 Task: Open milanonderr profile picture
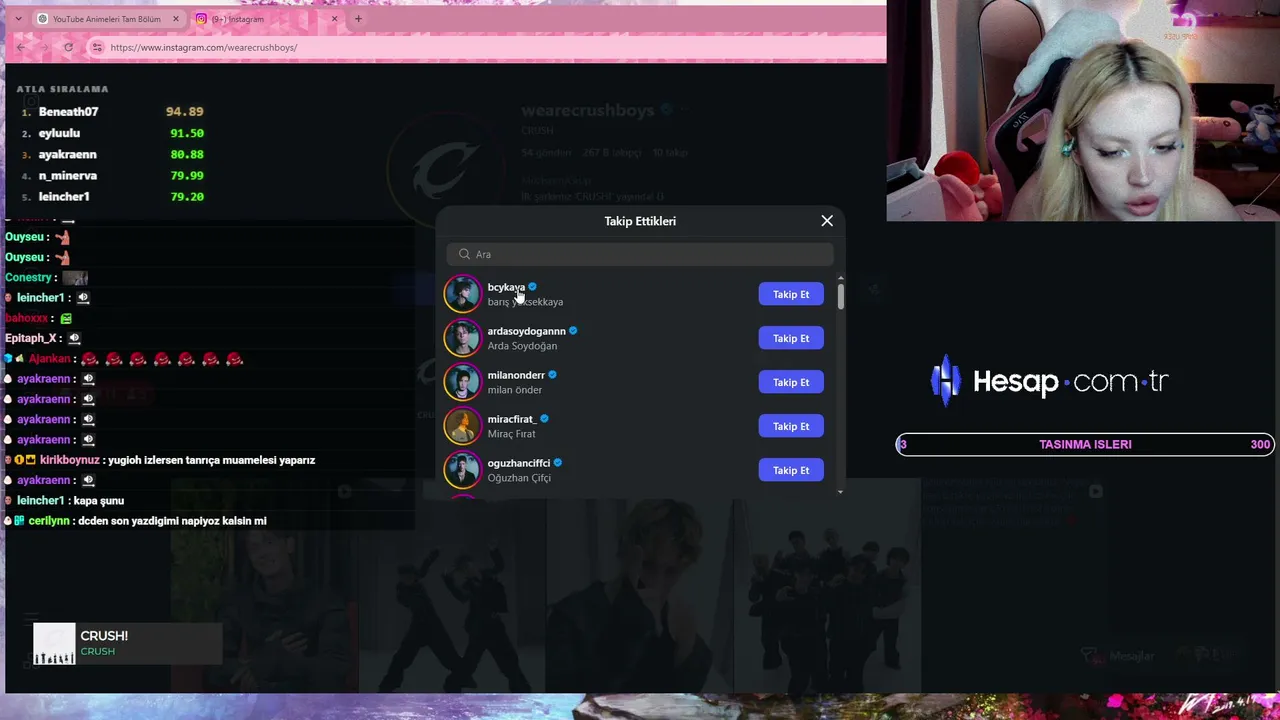click(x=462, y=382)
